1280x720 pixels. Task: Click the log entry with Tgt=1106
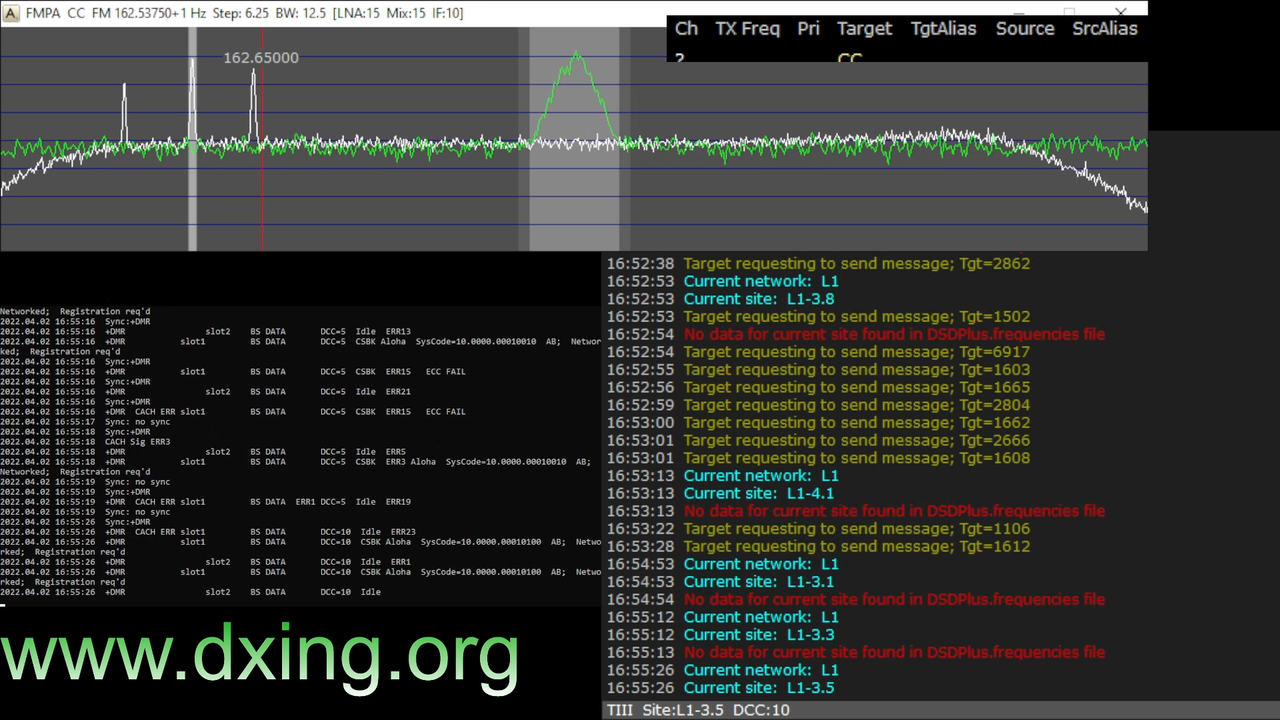818,529
